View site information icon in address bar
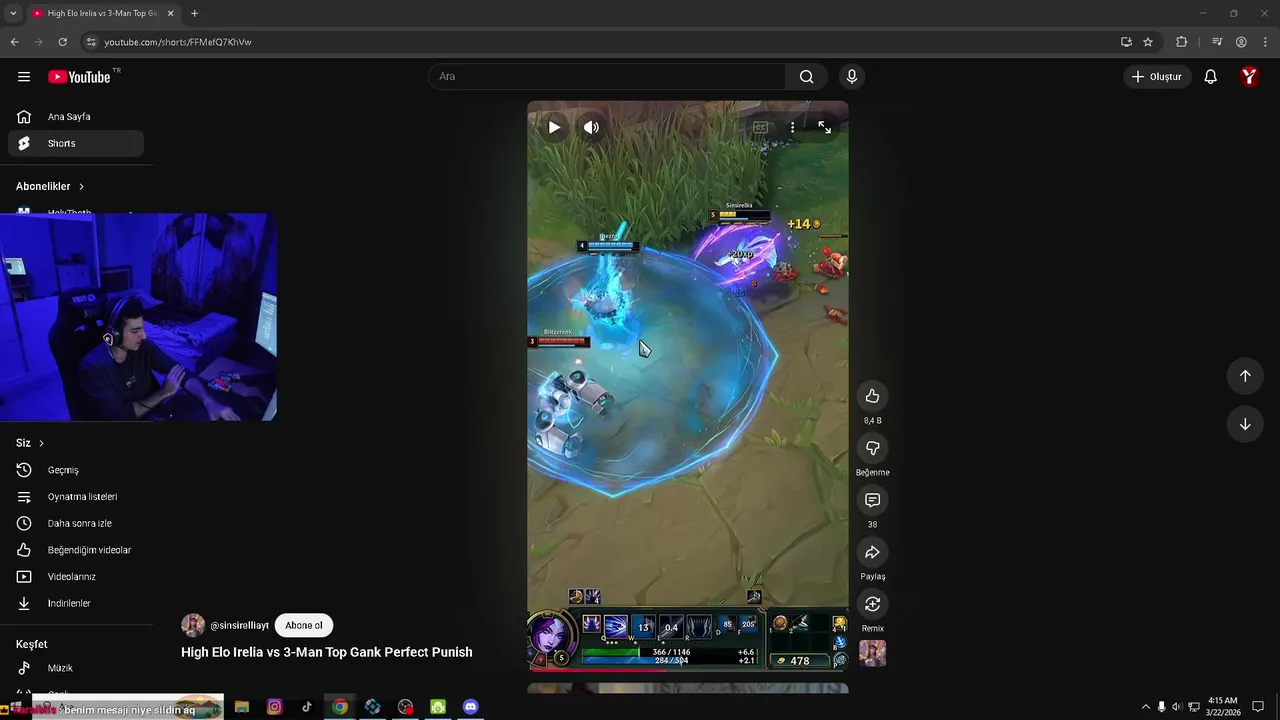The height and width of the screenshot is (720, 1280). (x=90, y=42)
